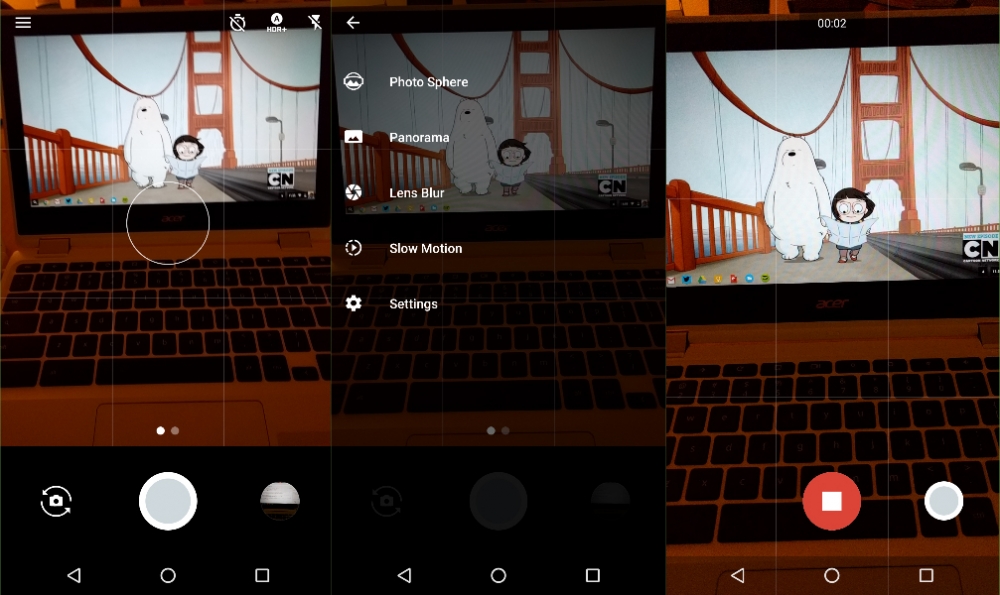Toggle the self-timer icon
Viewport: 1000px width, 595px height.
[x=237, y=24]
